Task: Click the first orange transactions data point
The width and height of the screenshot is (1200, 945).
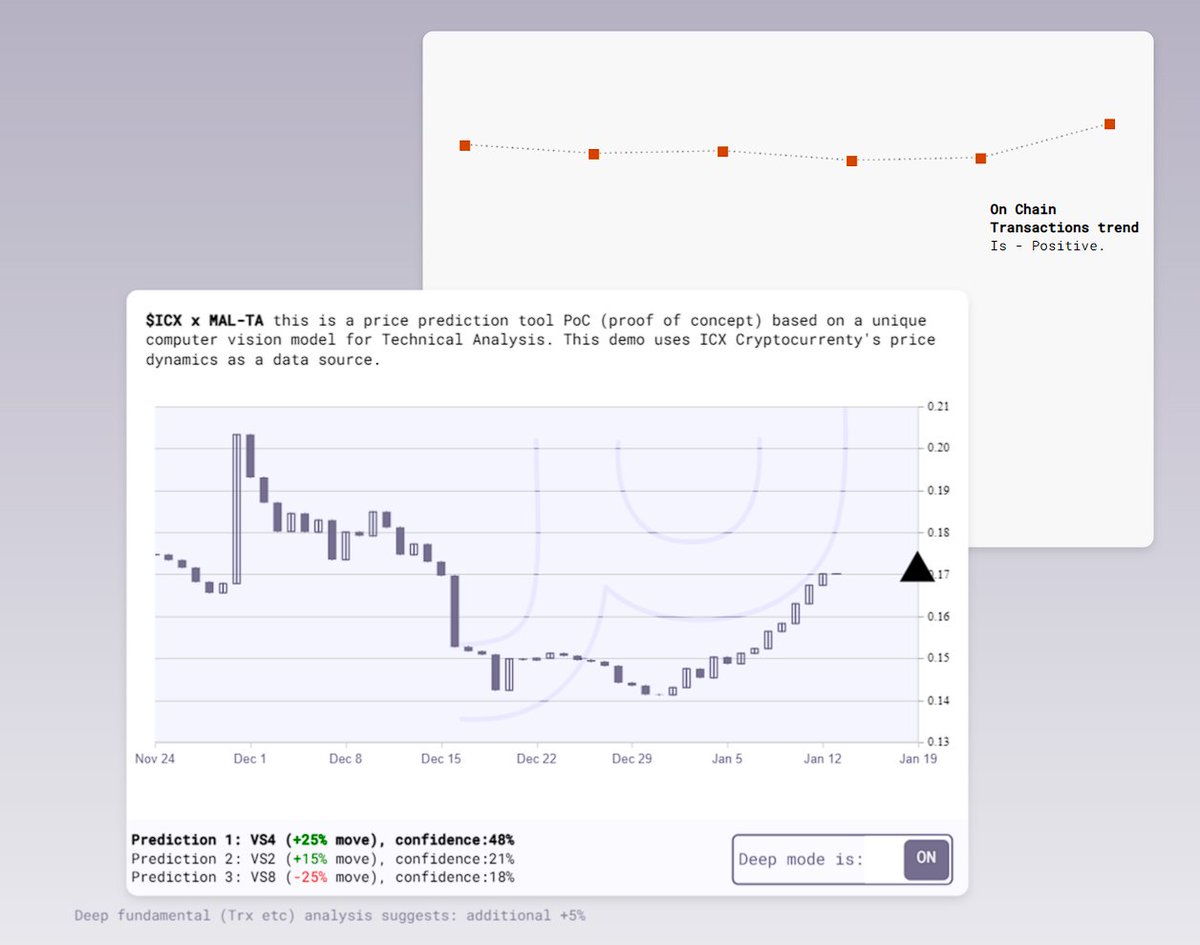Action: pos(465,145)
